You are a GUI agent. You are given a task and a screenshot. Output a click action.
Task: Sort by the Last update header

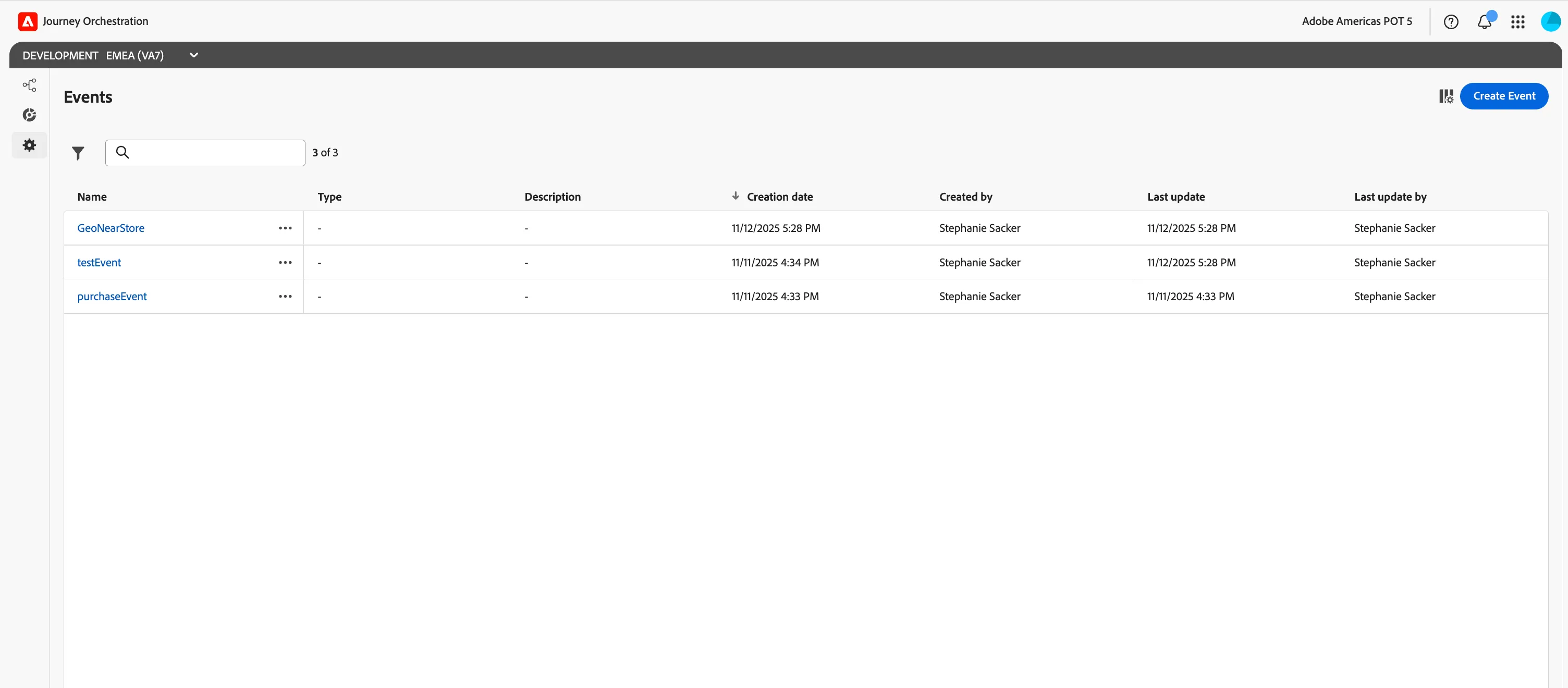point(1176,196)
